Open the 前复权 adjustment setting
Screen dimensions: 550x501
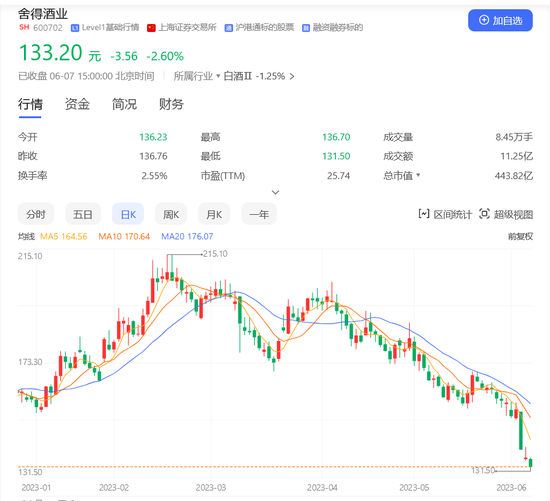click(x=520, y=236)
